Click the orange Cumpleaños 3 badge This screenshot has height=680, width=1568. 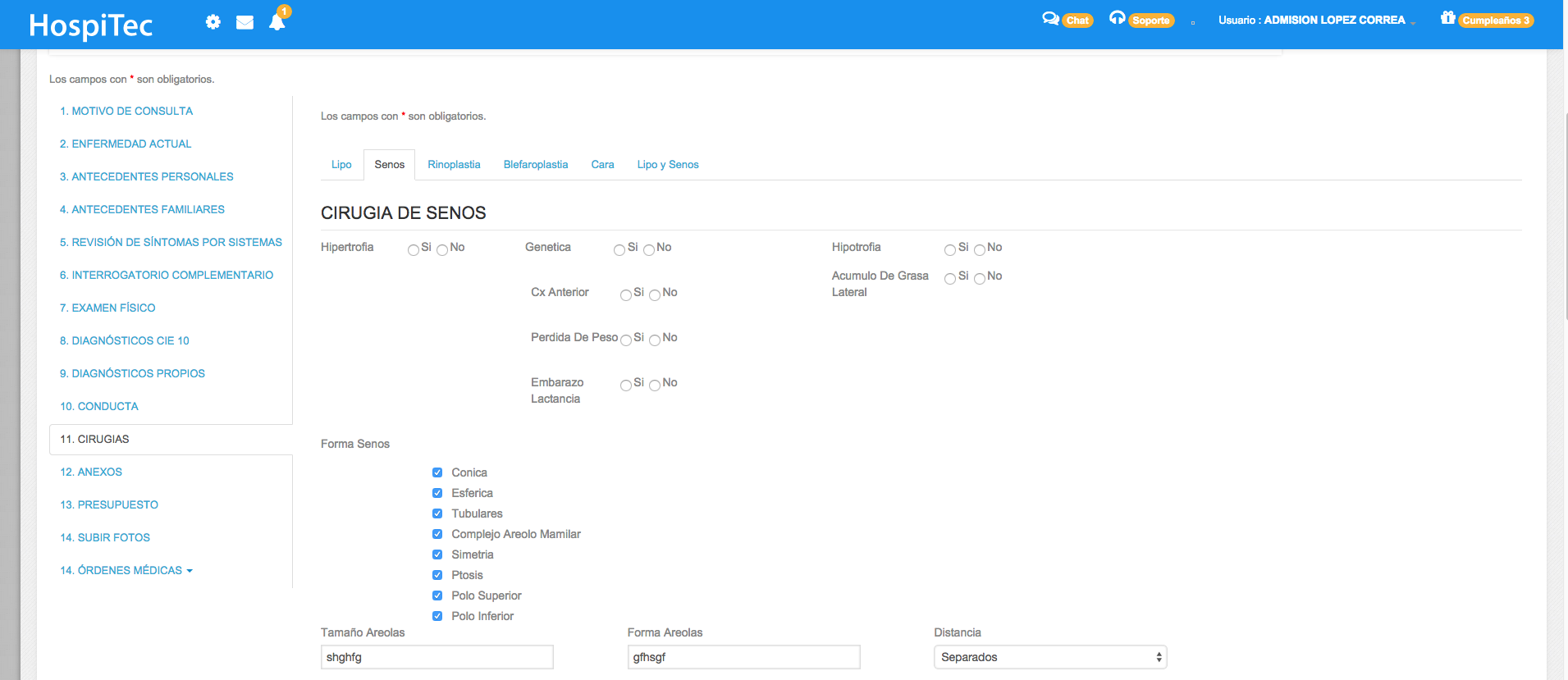[1496, 21]
